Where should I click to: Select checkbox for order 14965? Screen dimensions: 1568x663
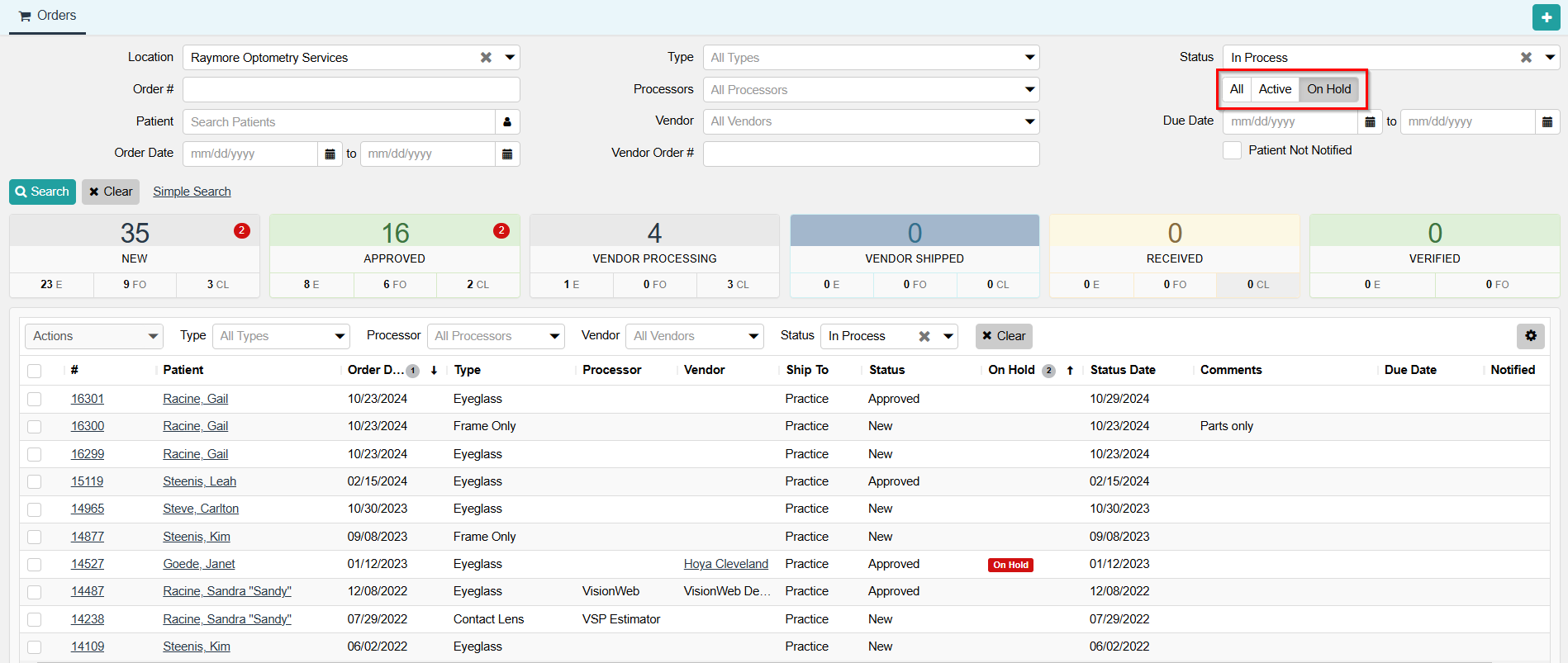tap(34, 509)
